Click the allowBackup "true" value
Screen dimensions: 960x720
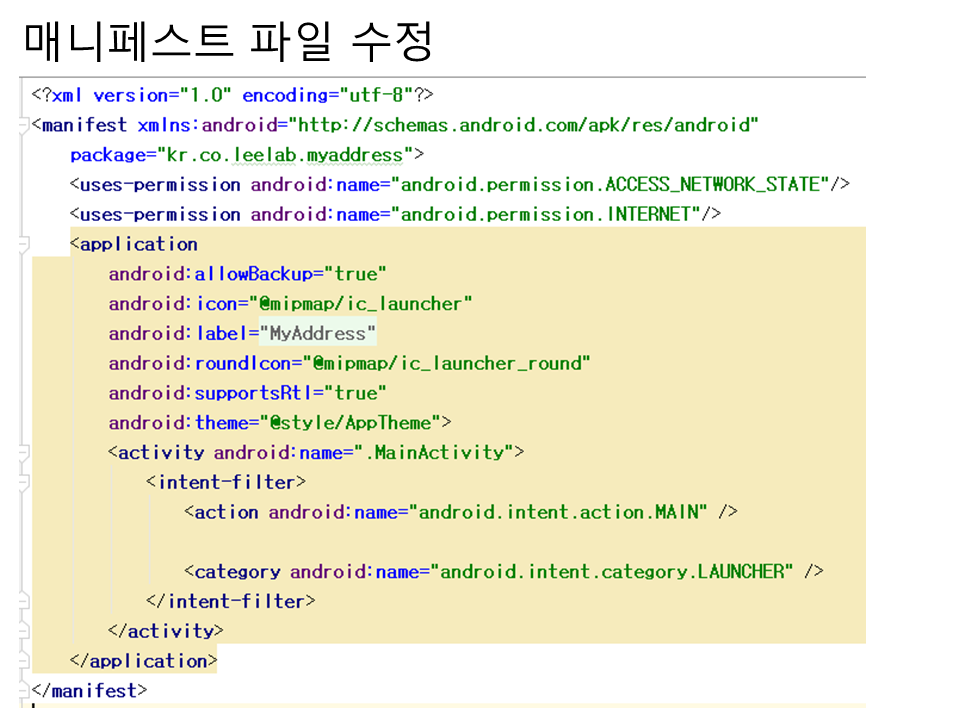pos(355,274)
